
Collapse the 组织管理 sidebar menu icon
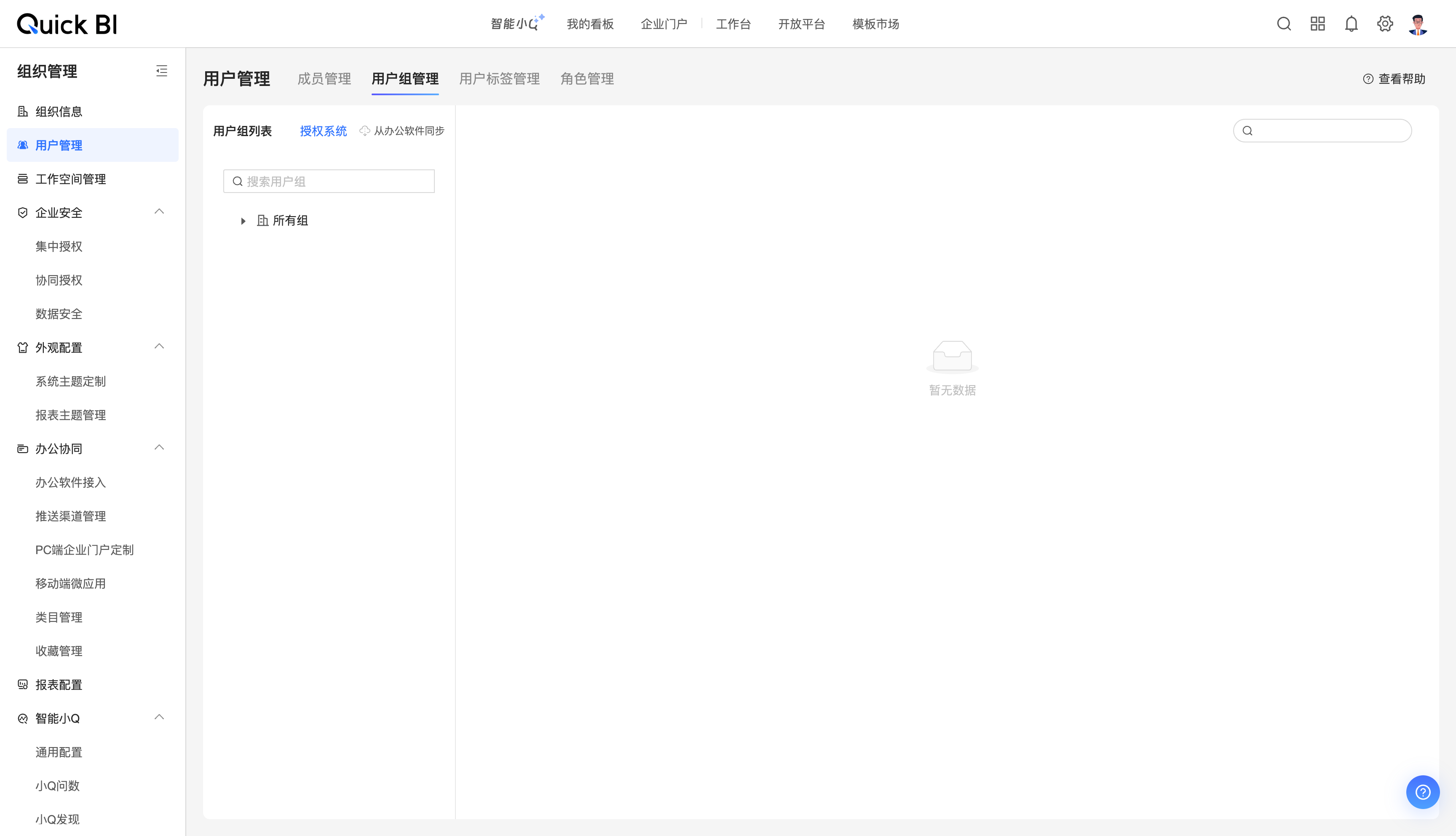point(162,71)
